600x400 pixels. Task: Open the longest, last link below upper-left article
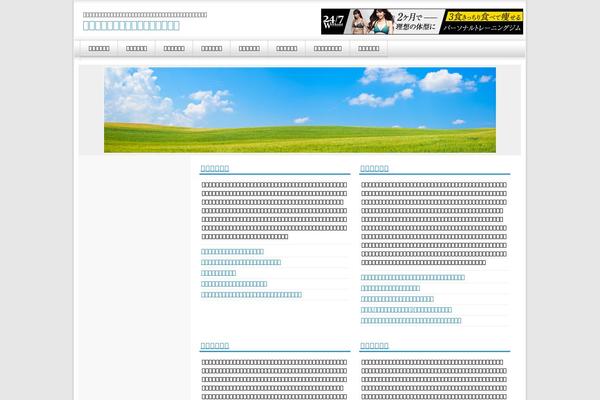[251, 294]
